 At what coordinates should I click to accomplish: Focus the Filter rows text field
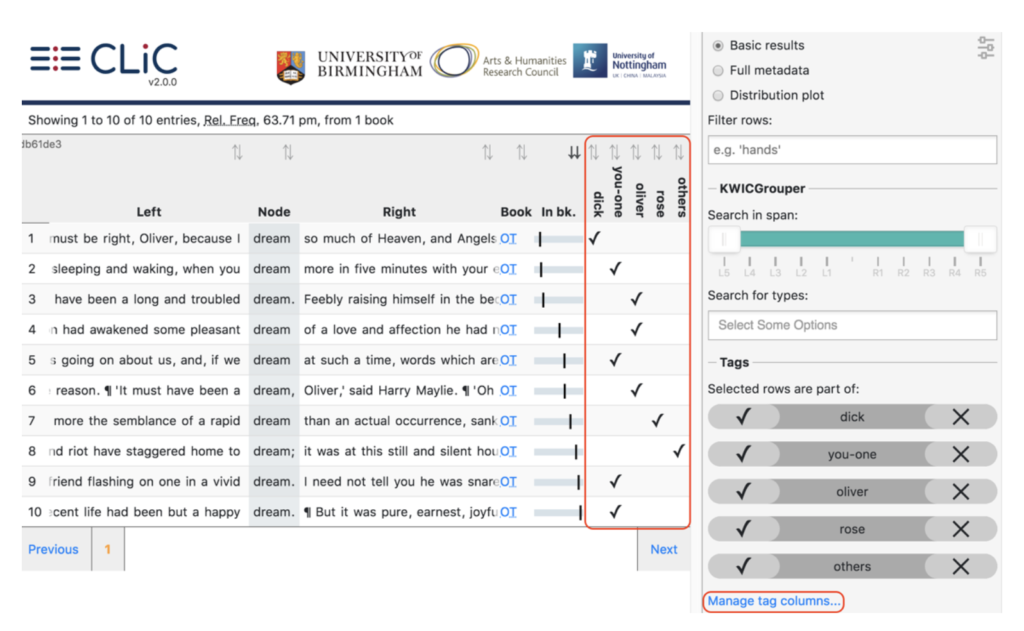click(852, 150)
